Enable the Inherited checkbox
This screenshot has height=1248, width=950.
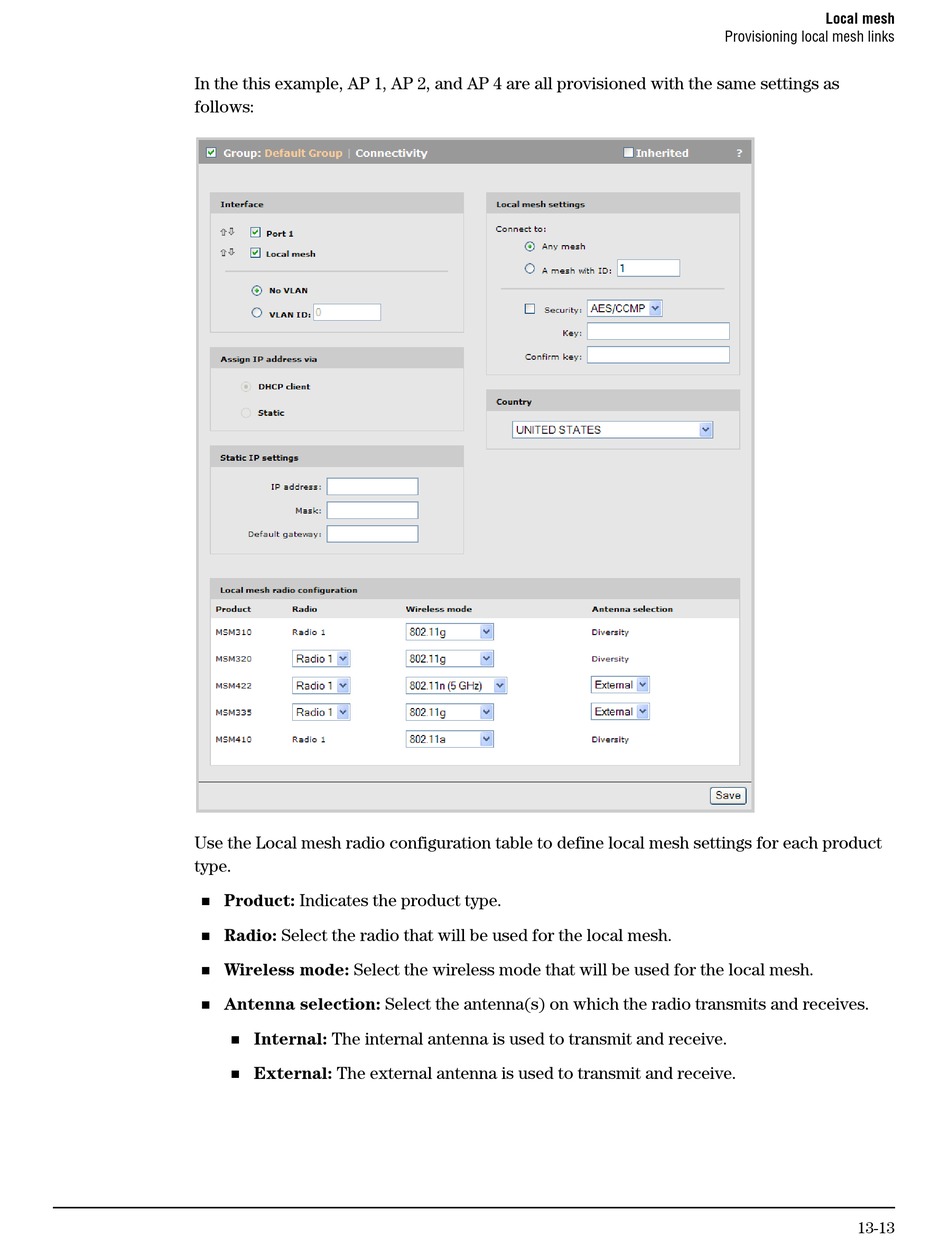pyautogui.click(x=628, y=153)
